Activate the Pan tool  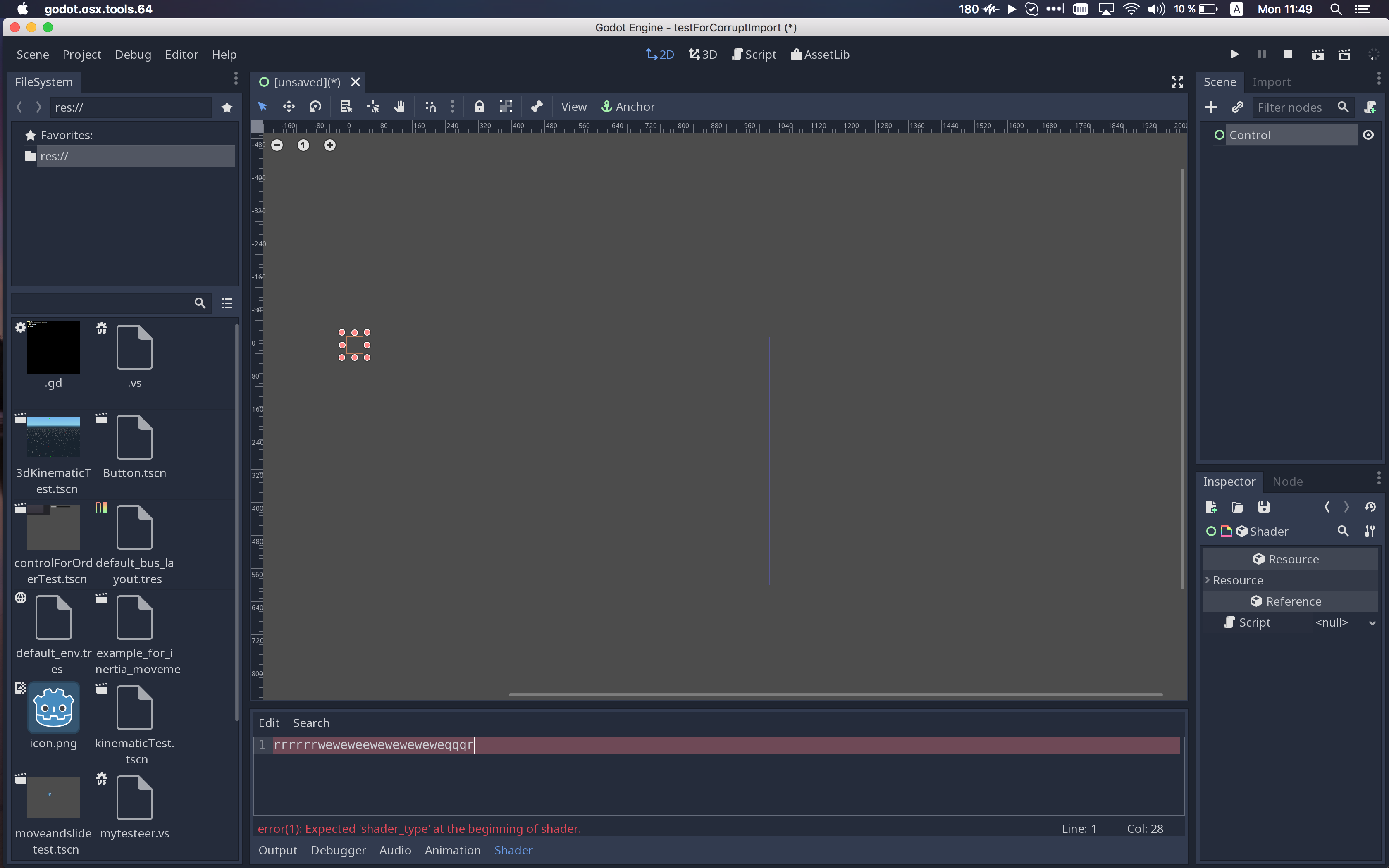click(400, 106)
